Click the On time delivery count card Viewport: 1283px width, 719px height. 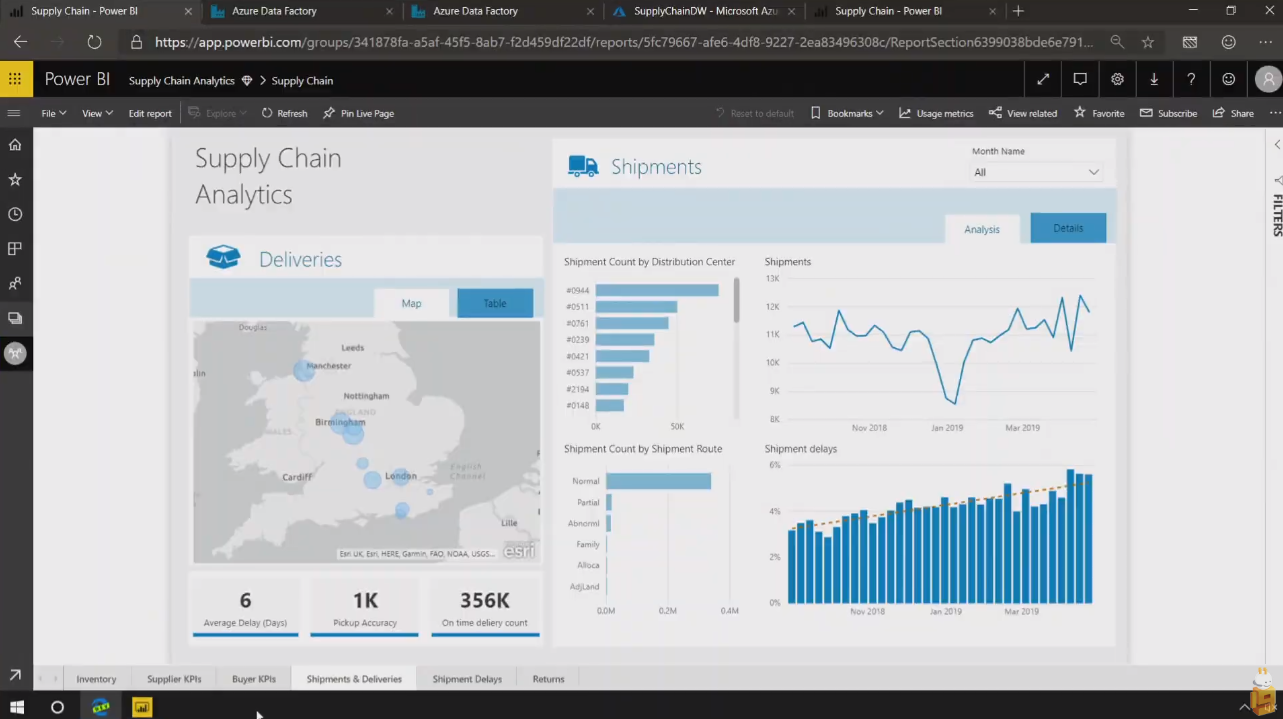click(x=485, y=606)
